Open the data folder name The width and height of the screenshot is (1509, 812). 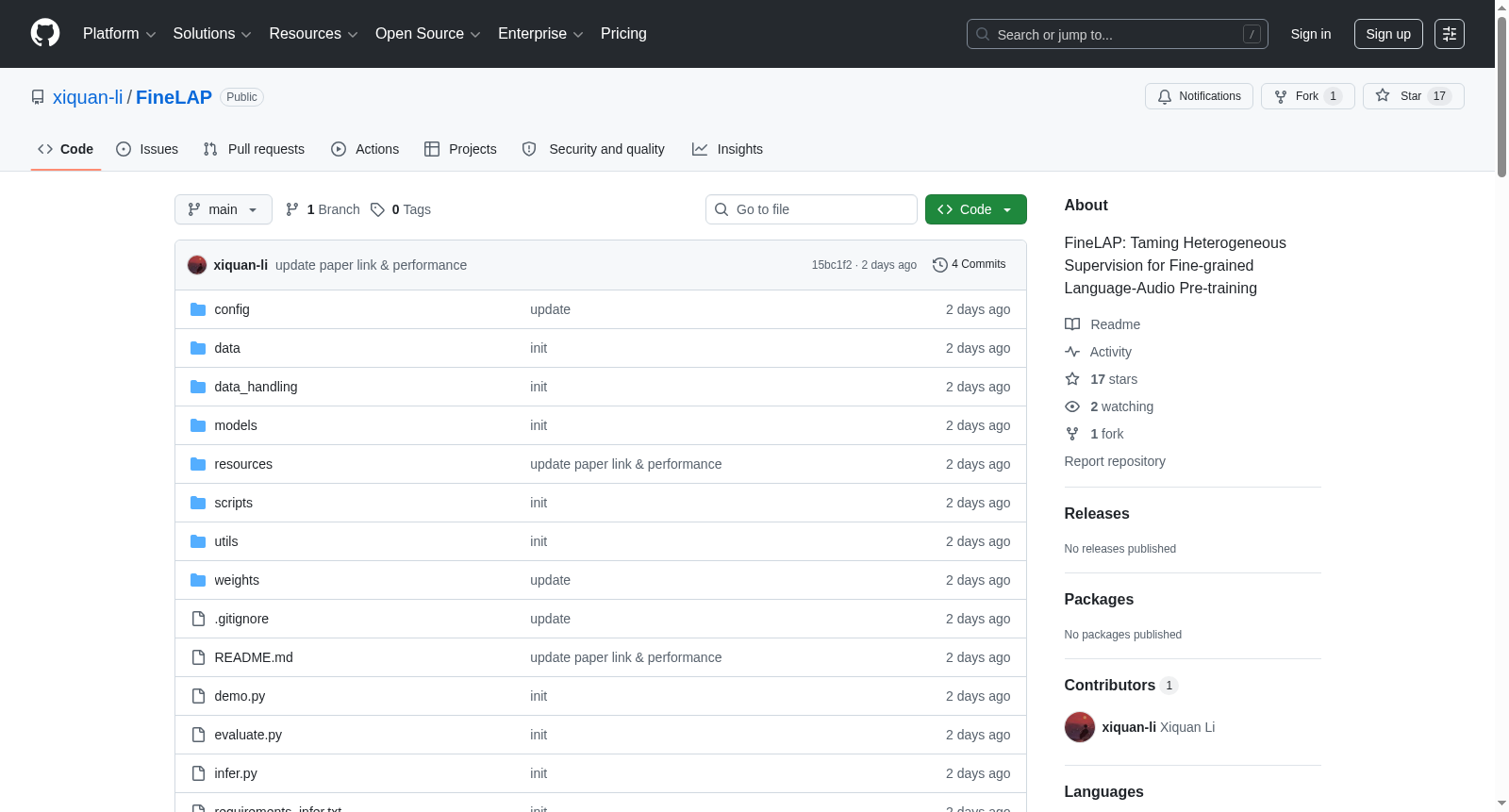tap(227, 348)
